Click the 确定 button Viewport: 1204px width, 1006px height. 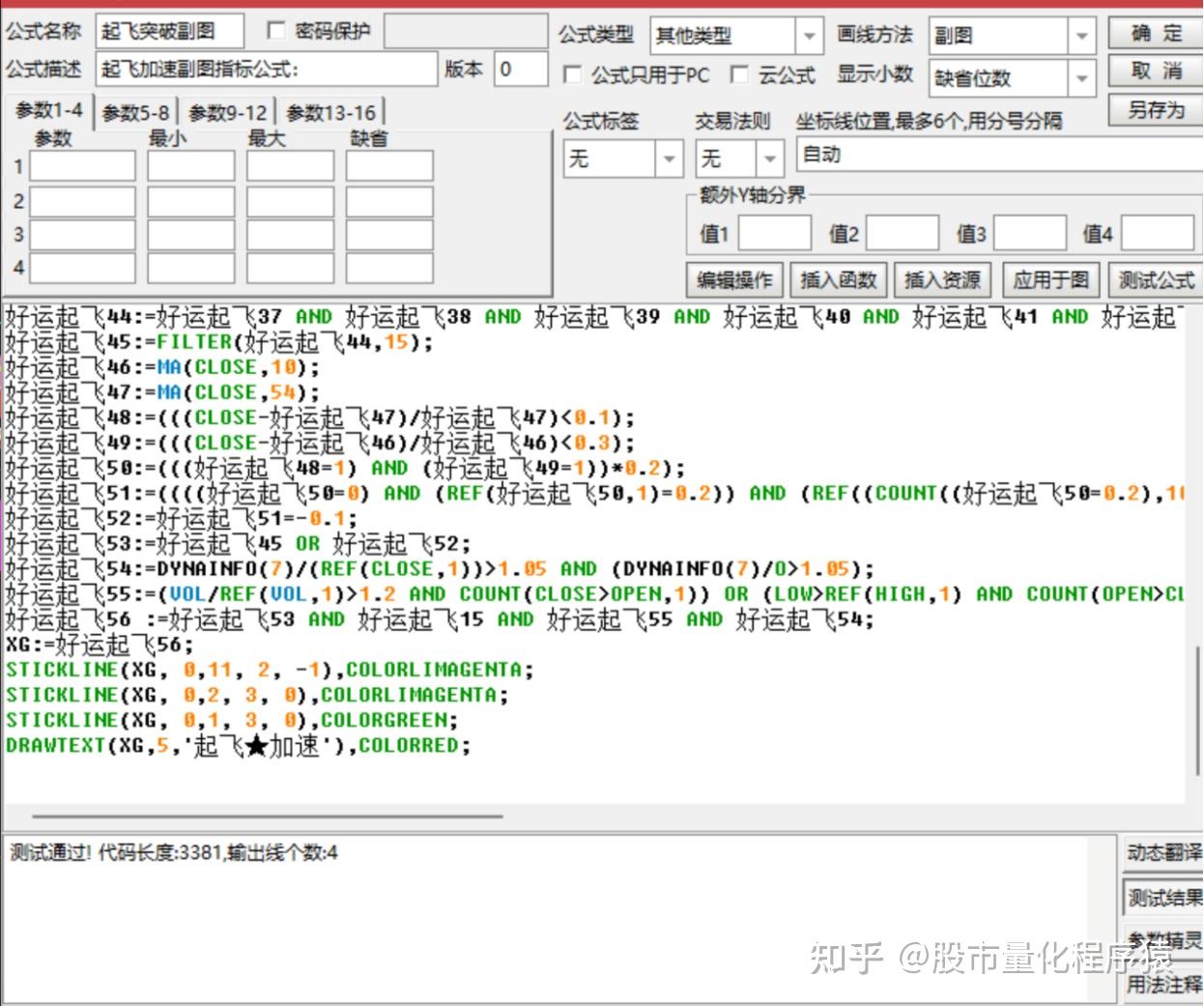(1156, 34)
